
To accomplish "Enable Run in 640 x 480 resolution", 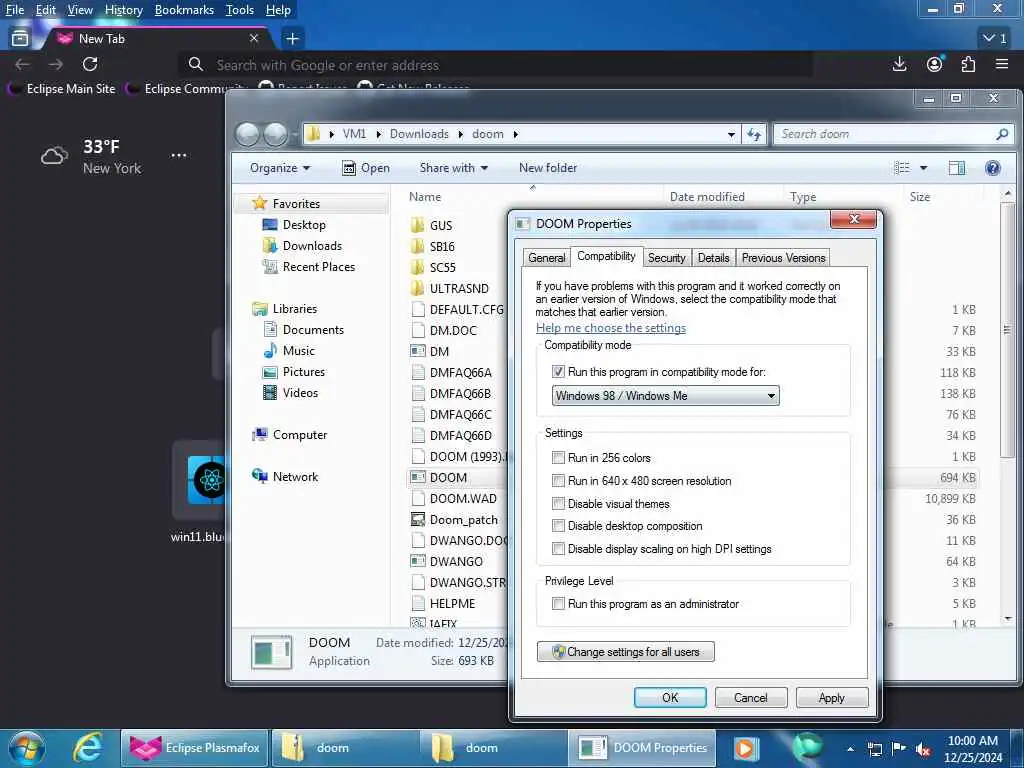I will coord(558,481).
